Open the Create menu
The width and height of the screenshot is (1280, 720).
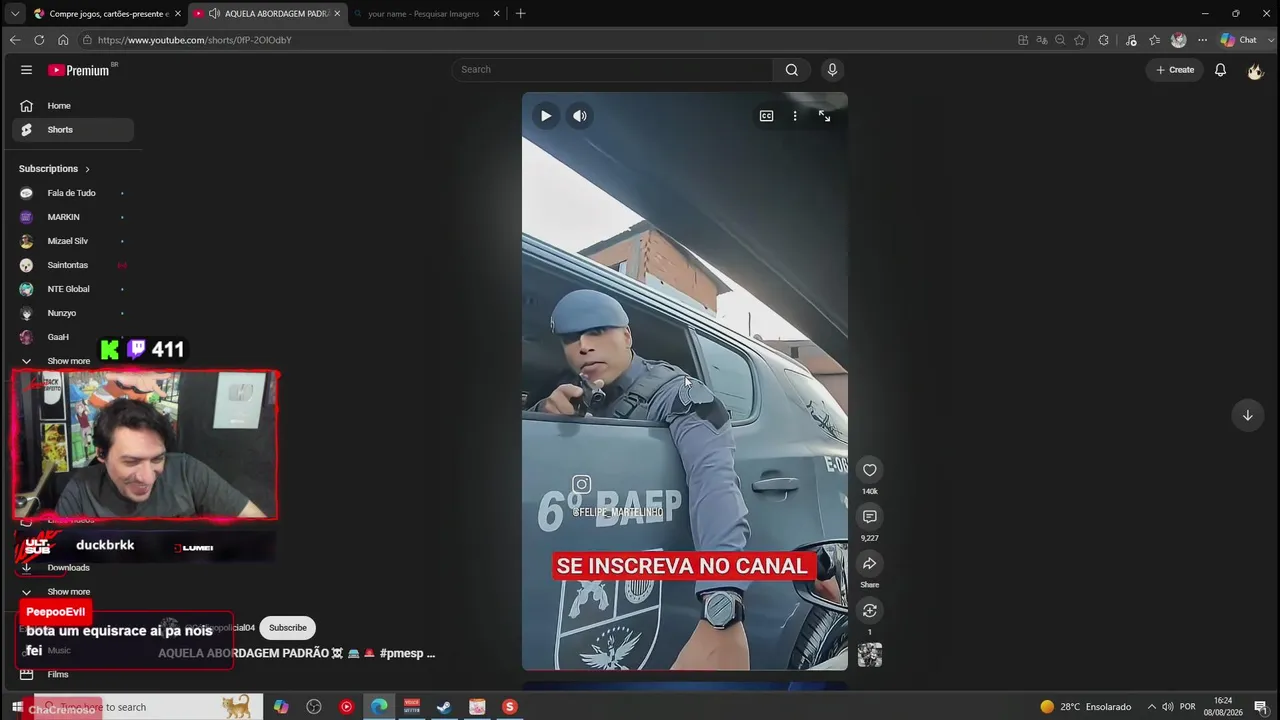click(1175, 70)
